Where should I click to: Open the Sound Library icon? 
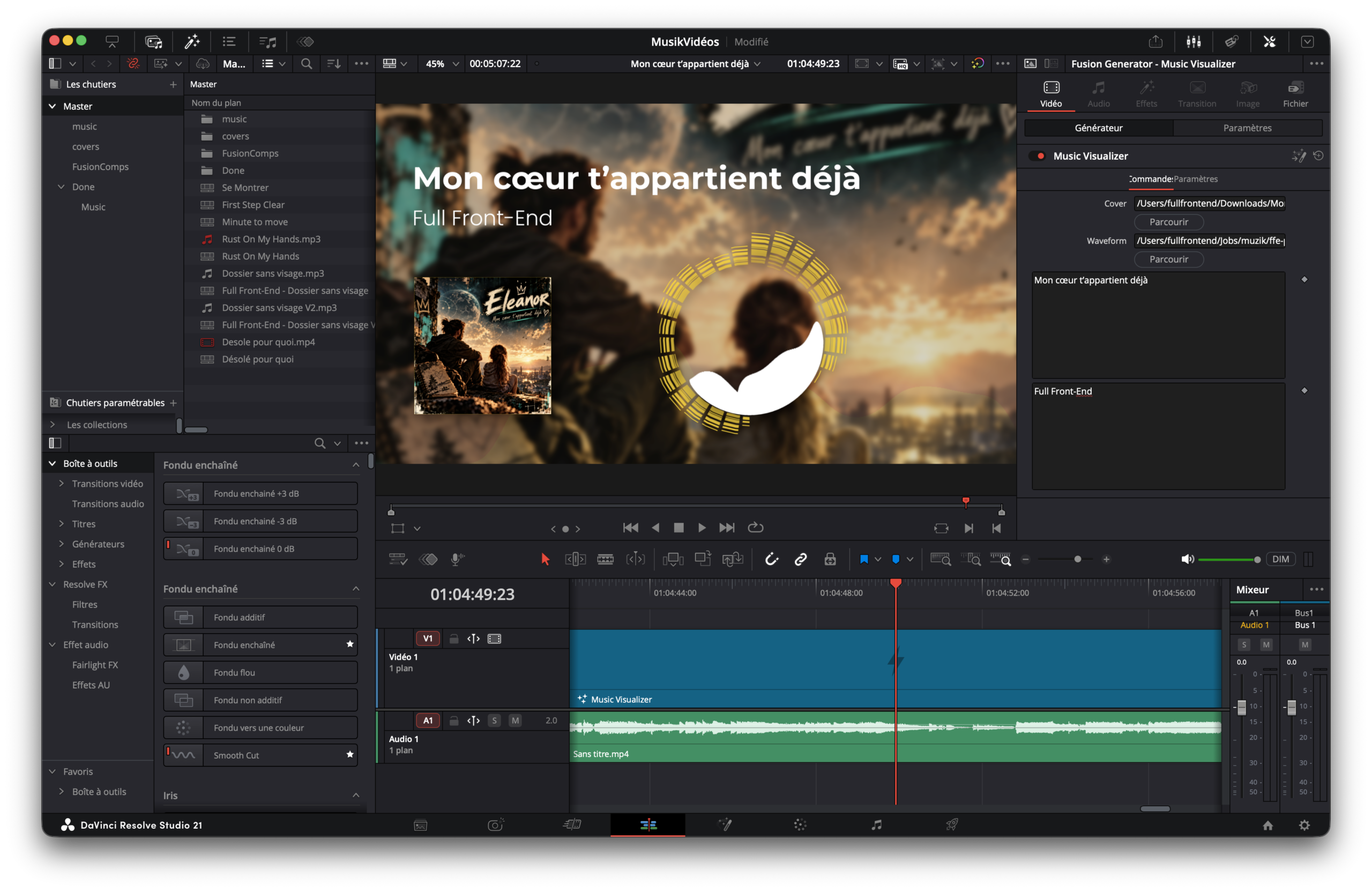click(267, 41)
